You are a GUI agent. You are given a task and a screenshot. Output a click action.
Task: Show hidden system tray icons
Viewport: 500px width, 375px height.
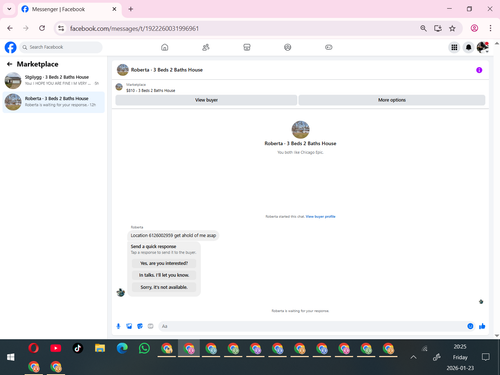[413, 357]
